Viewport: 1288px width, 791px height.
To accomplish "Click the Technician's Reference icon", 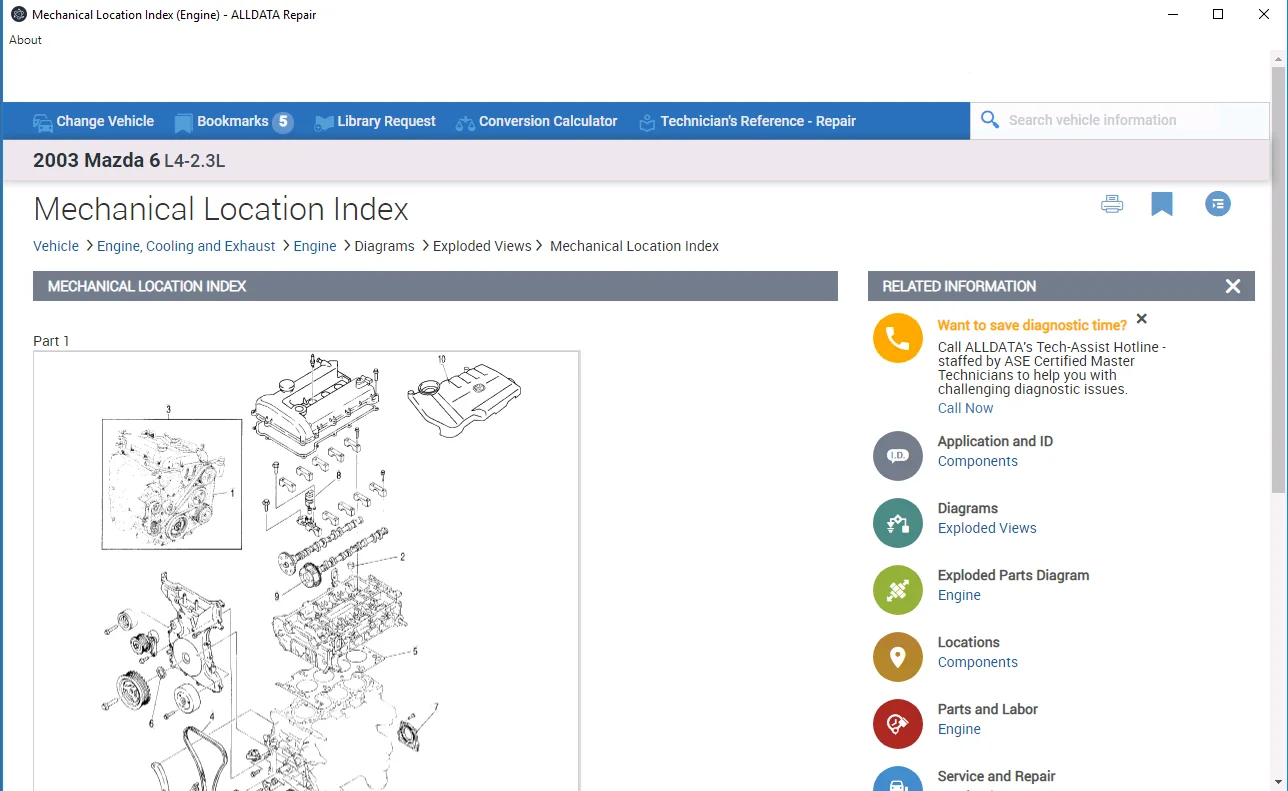I will click(647, 122).
